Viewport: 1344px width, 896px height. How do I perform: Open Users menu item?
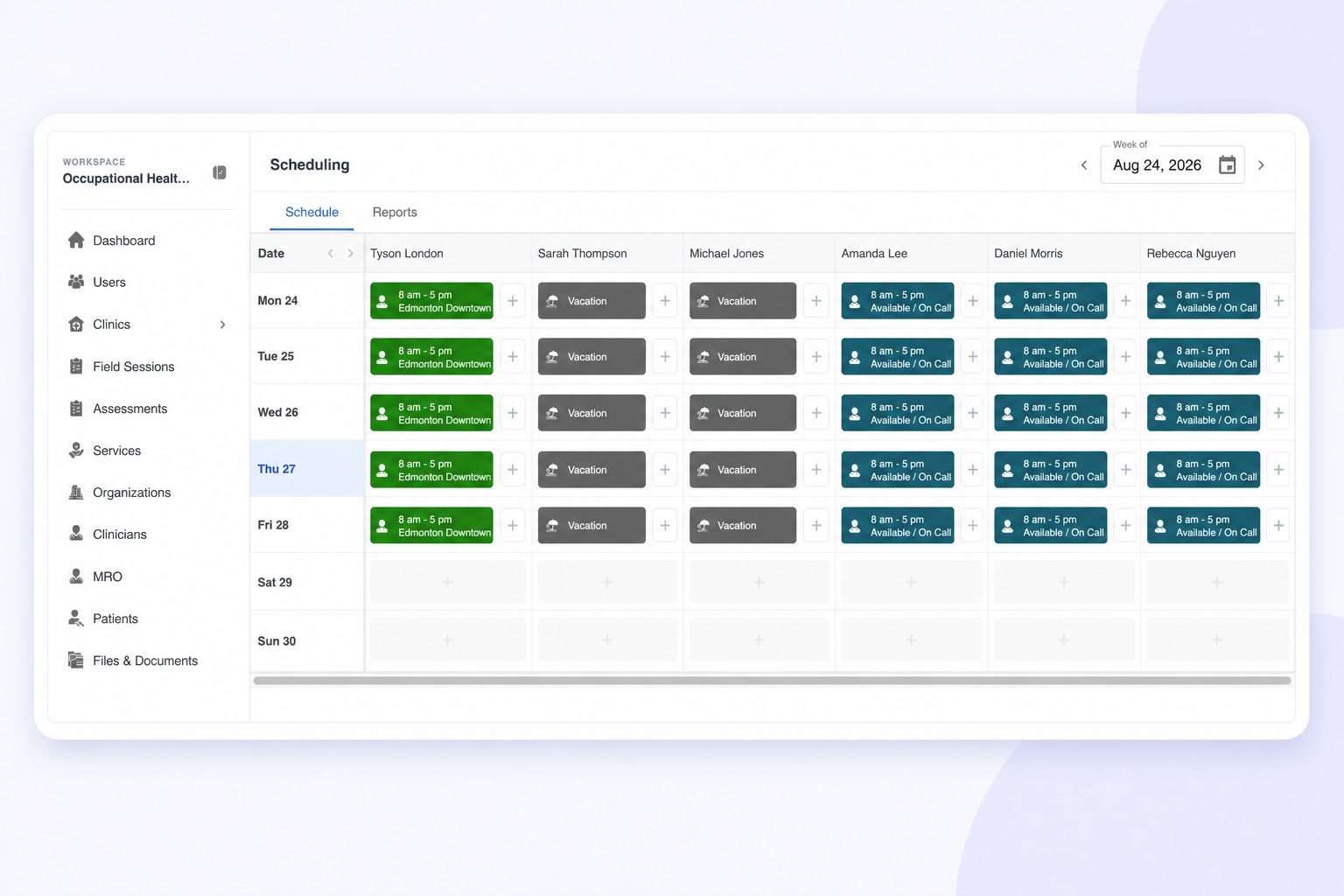(x=147, y=282)
